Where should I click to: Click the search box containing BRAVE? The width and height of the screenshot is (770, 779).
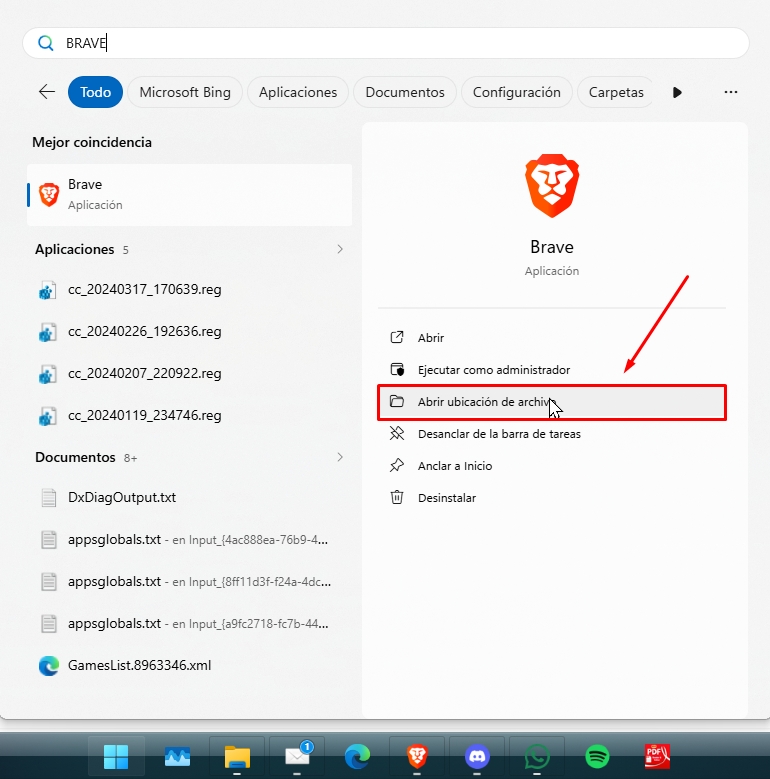pos(386,43)
